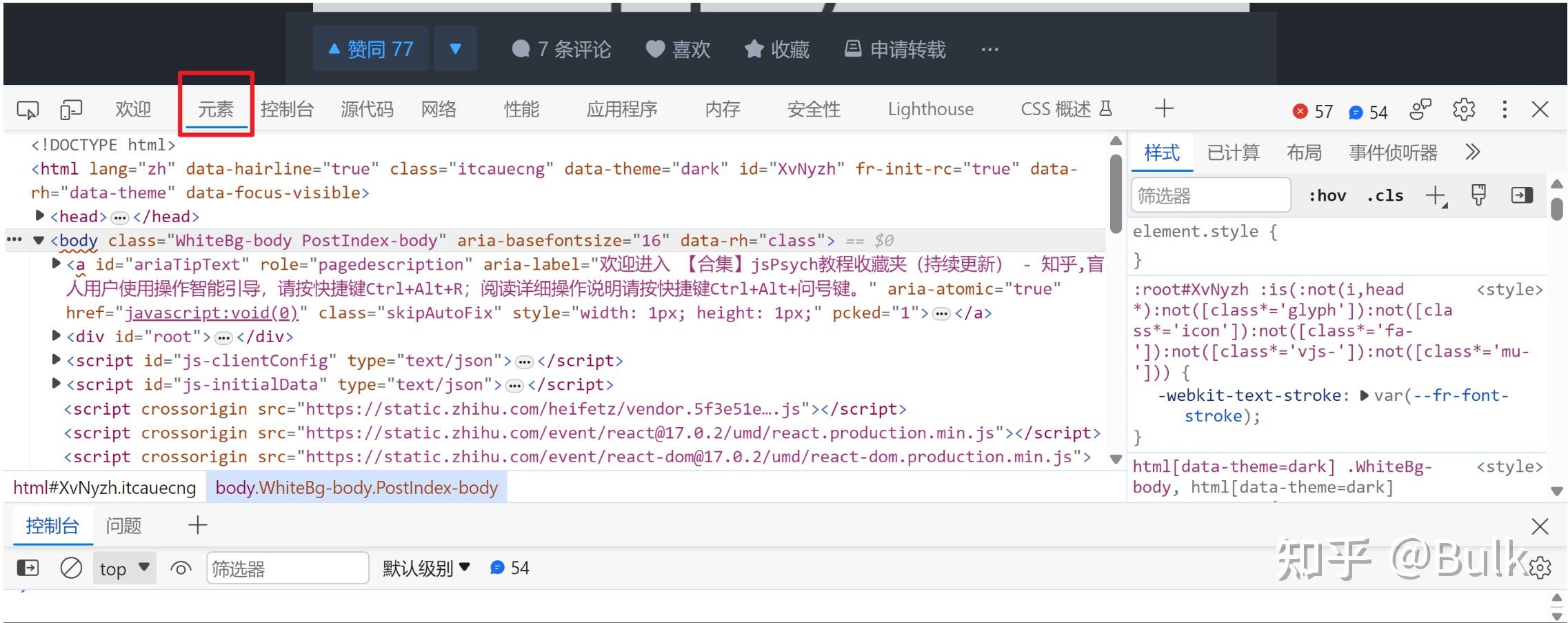Expand the head element in DOM tree
The height and width of the screenshot is (623, 1568).
point(39,216)
